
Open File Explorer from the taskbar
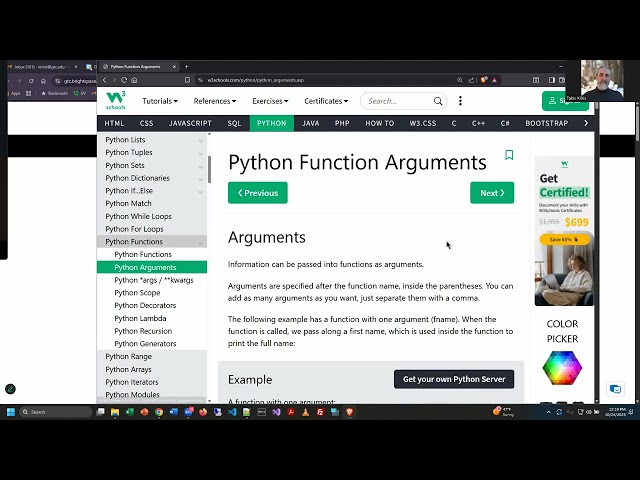[115, 412]
